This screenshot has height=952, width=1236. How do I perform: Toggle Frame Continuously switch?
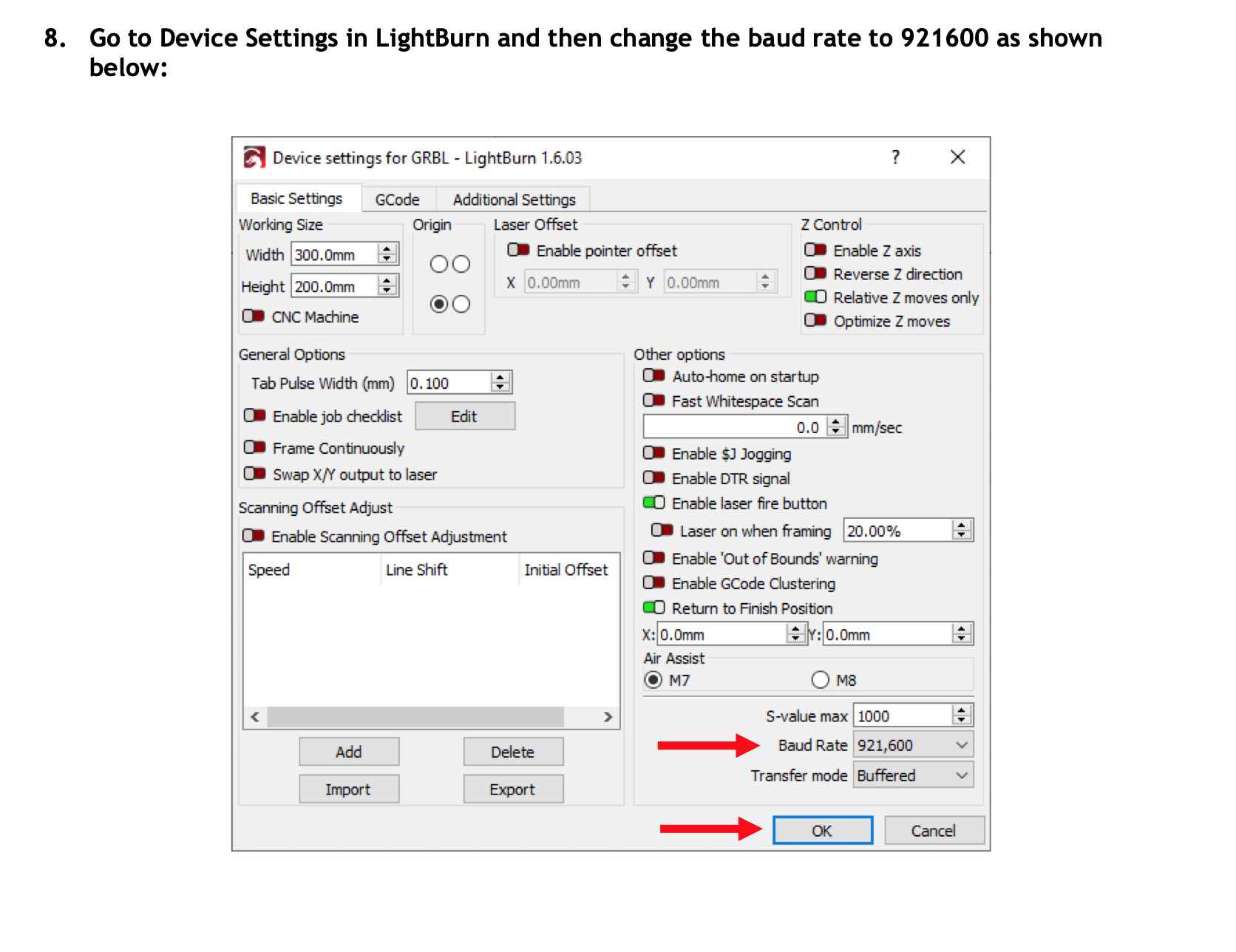pos(255,447)
